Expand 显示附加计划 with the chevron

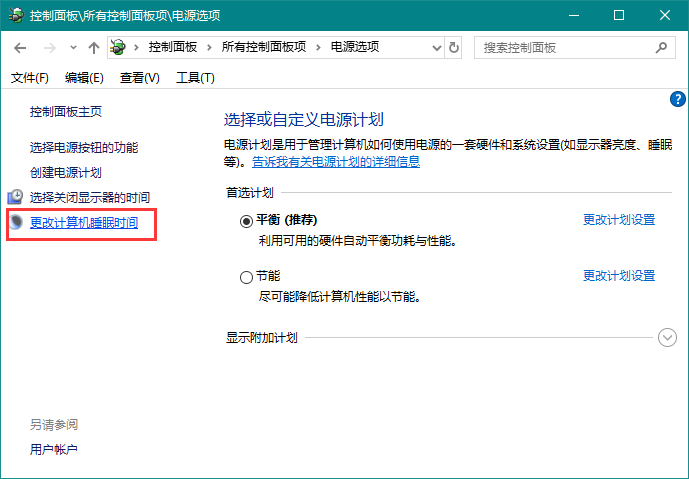coord(667,337)
